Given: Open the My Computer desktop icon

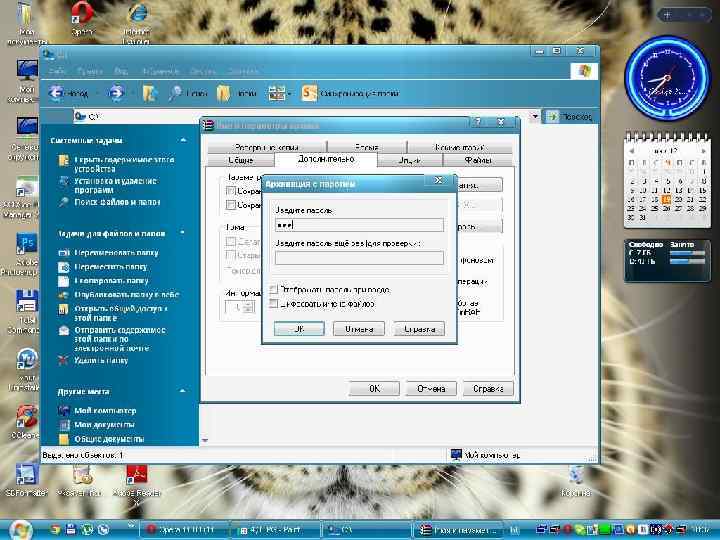Looking at the screenshot, I should [x=25, y=79].
